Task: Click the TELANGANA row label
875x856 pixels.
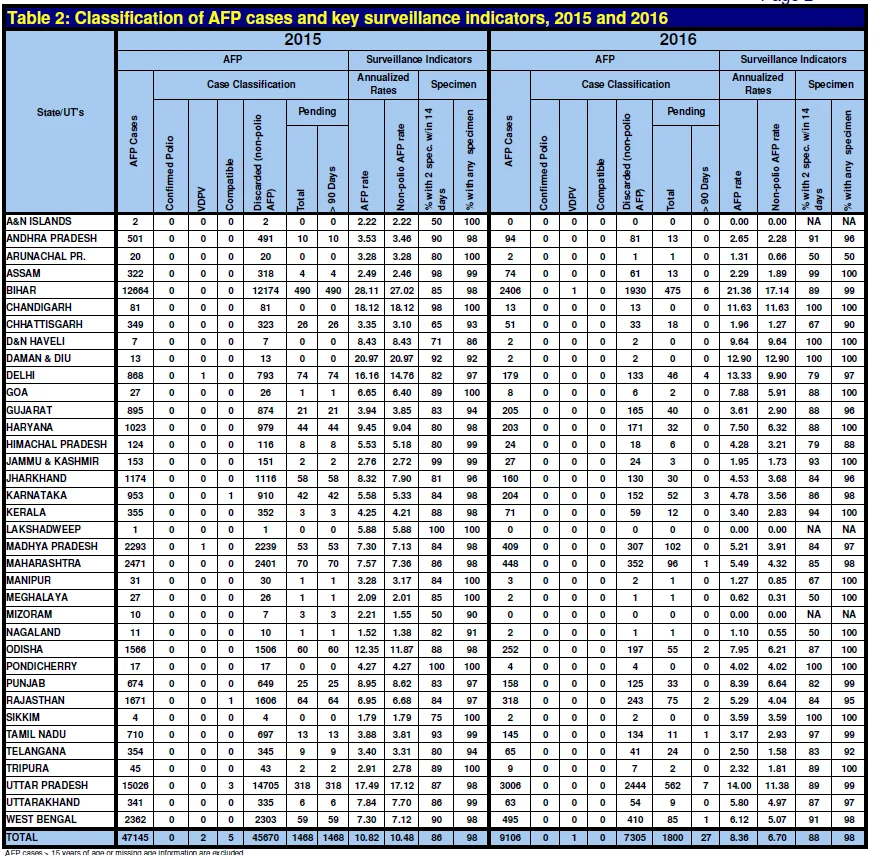Action: (36, 752)
